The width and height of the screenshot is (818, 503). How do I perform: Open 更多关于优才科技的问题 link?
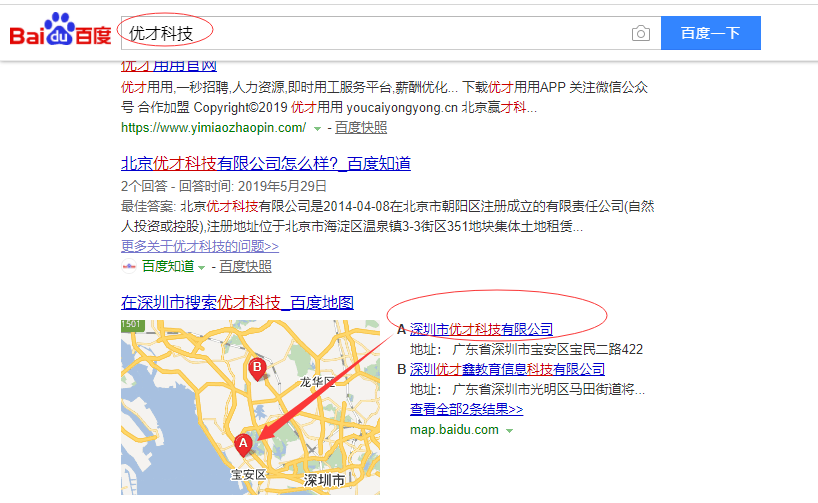pos(200,246)
